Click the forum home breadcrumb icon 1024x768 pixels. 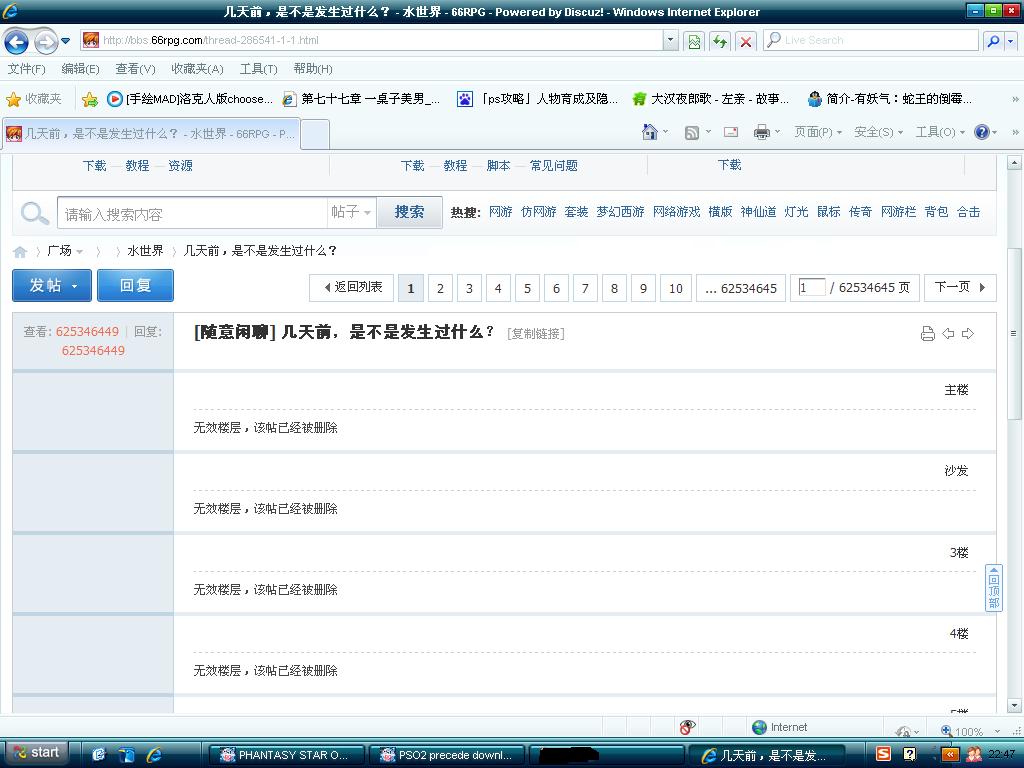click(20, 251)
